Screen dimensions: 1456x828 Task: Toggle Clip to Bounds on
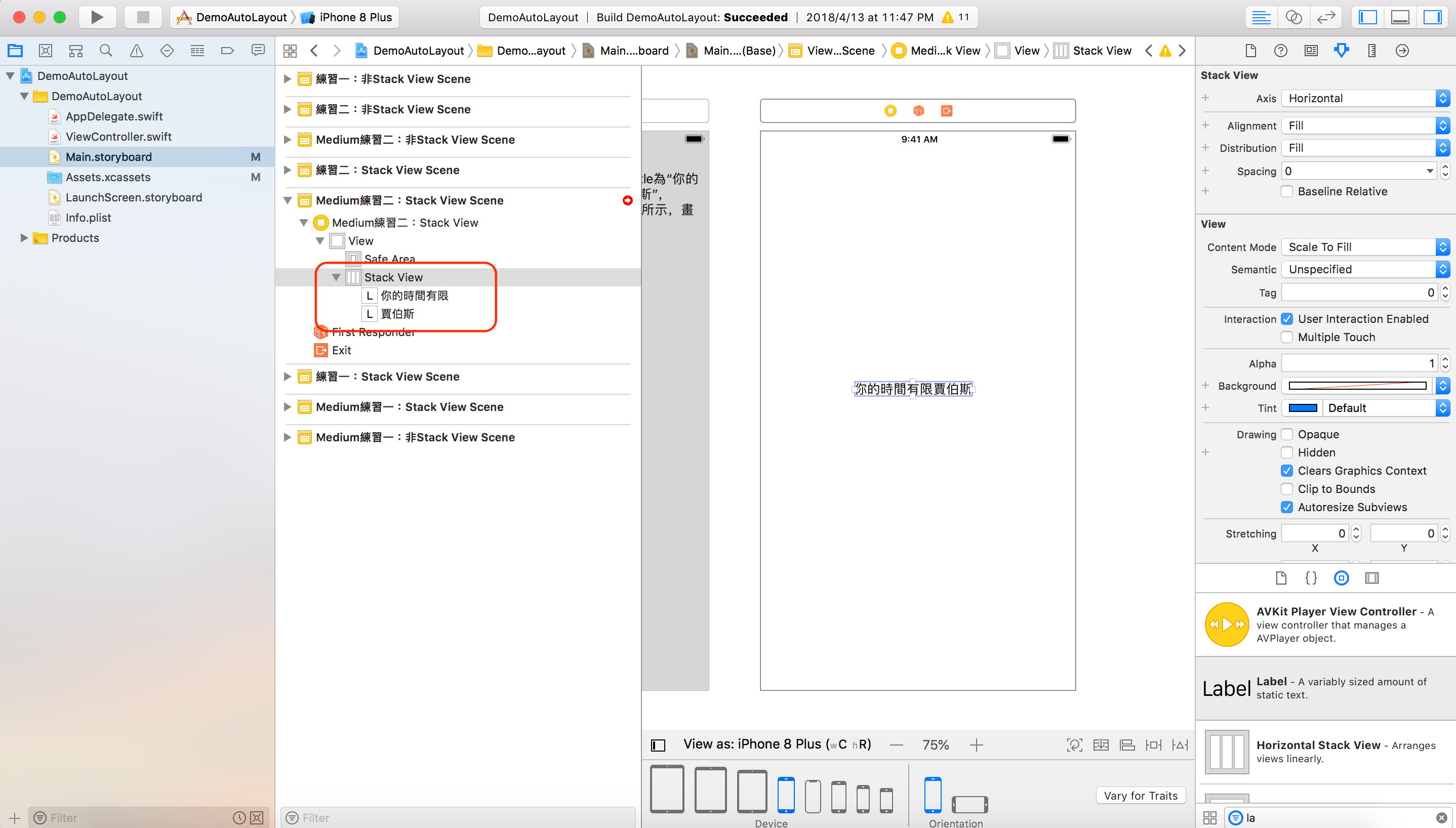pos(1287,488)
